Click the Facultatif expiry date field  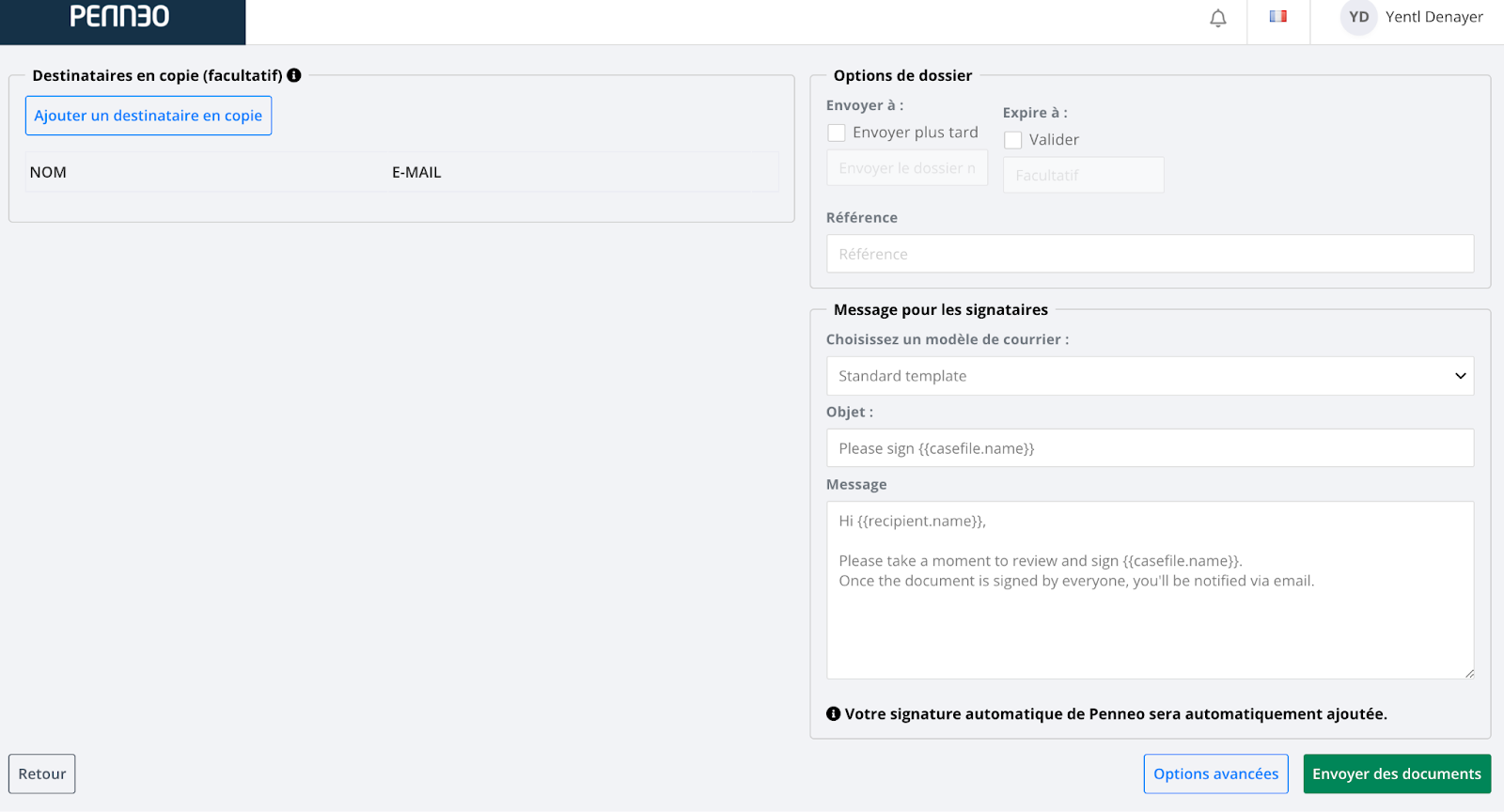coord(1084,175)
